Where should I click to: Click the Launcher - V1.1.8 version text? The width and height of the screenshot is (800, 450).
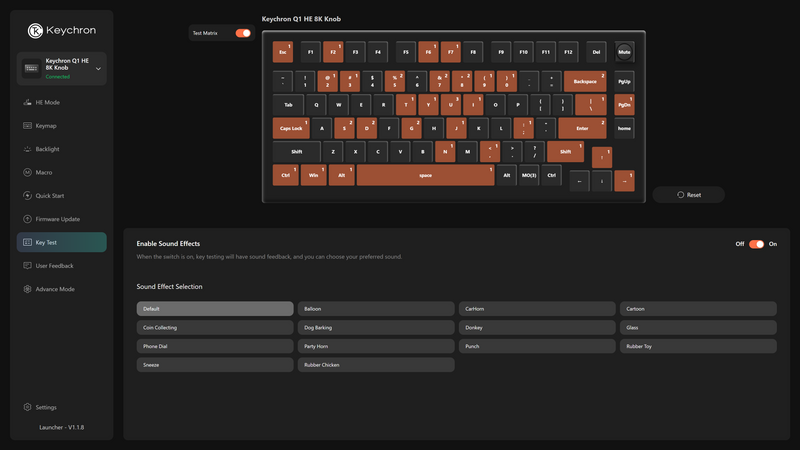[62, 428]
